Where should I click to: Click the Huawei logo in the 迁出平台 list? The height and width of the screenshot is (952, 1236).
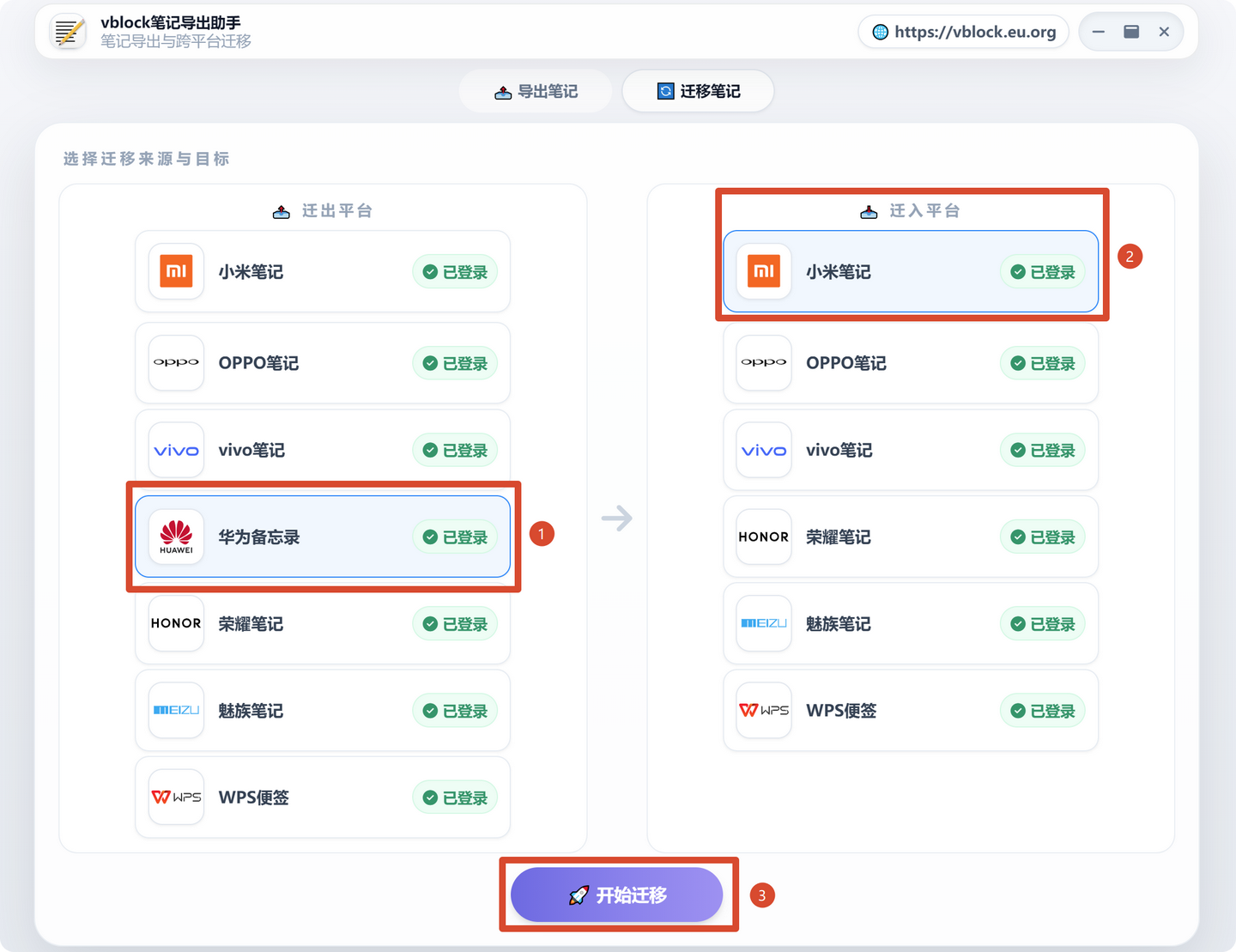coord(176,537)
